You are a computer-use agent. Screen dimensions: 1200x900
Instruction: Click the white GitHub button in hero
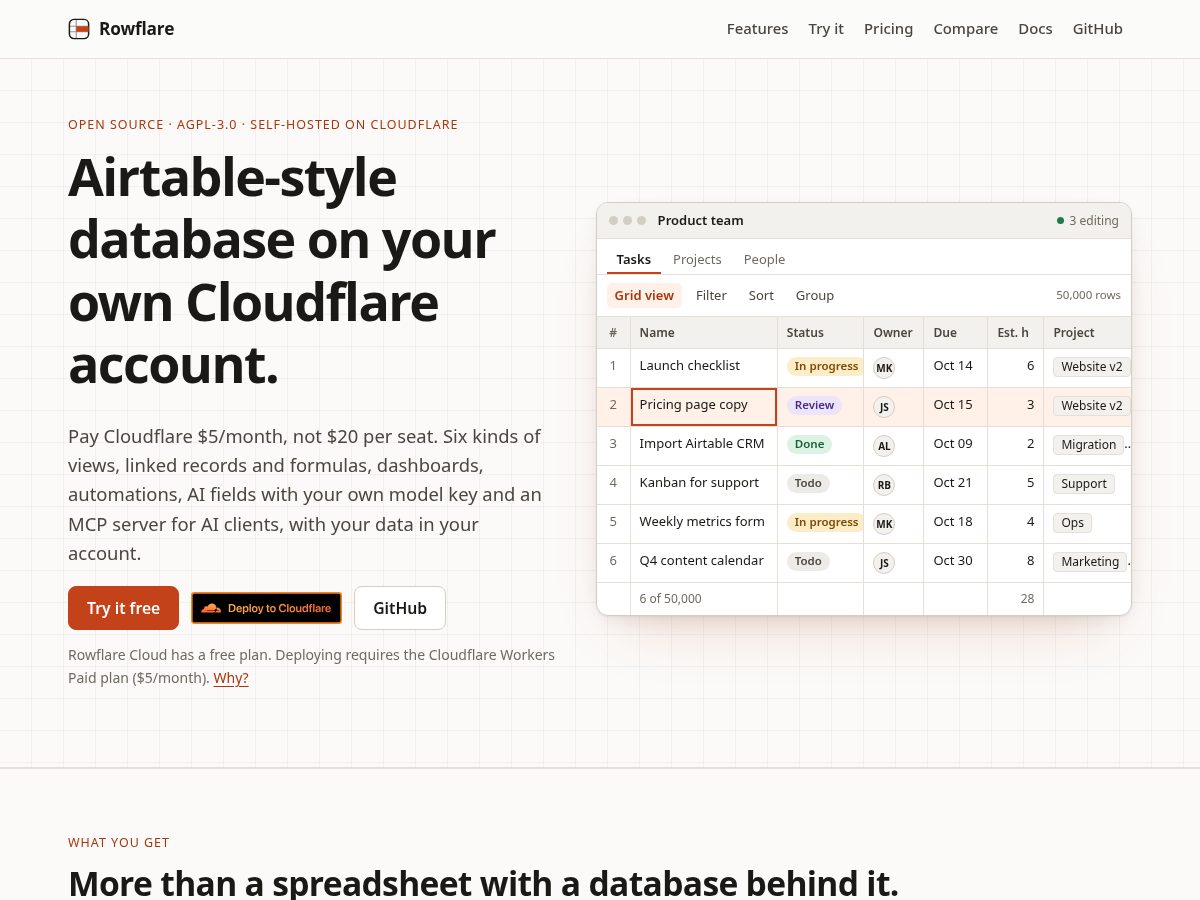pyautogui.click(x=400, y=608)
